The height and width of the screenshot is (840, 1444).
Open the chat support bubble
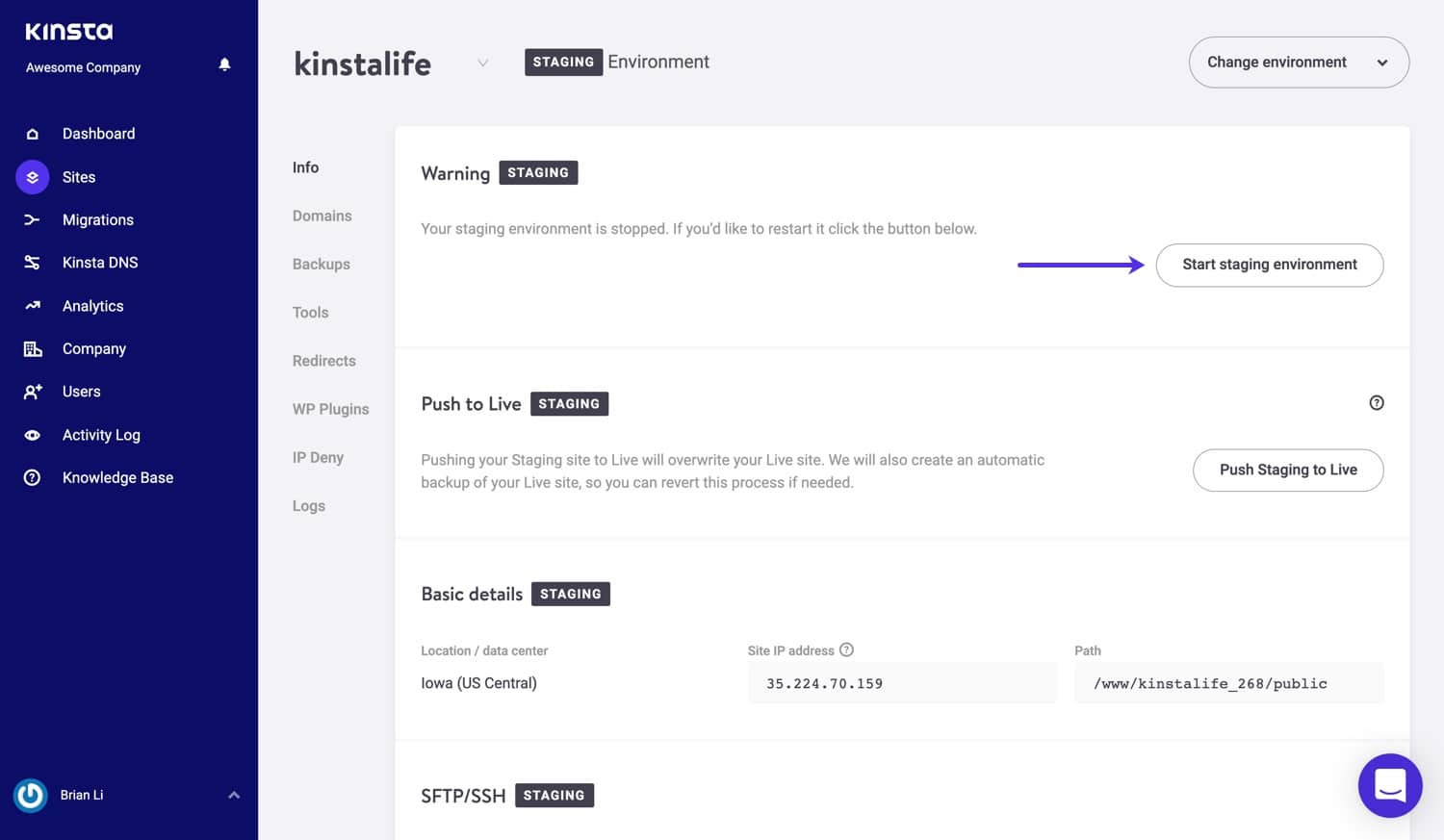pos(1390,785)
